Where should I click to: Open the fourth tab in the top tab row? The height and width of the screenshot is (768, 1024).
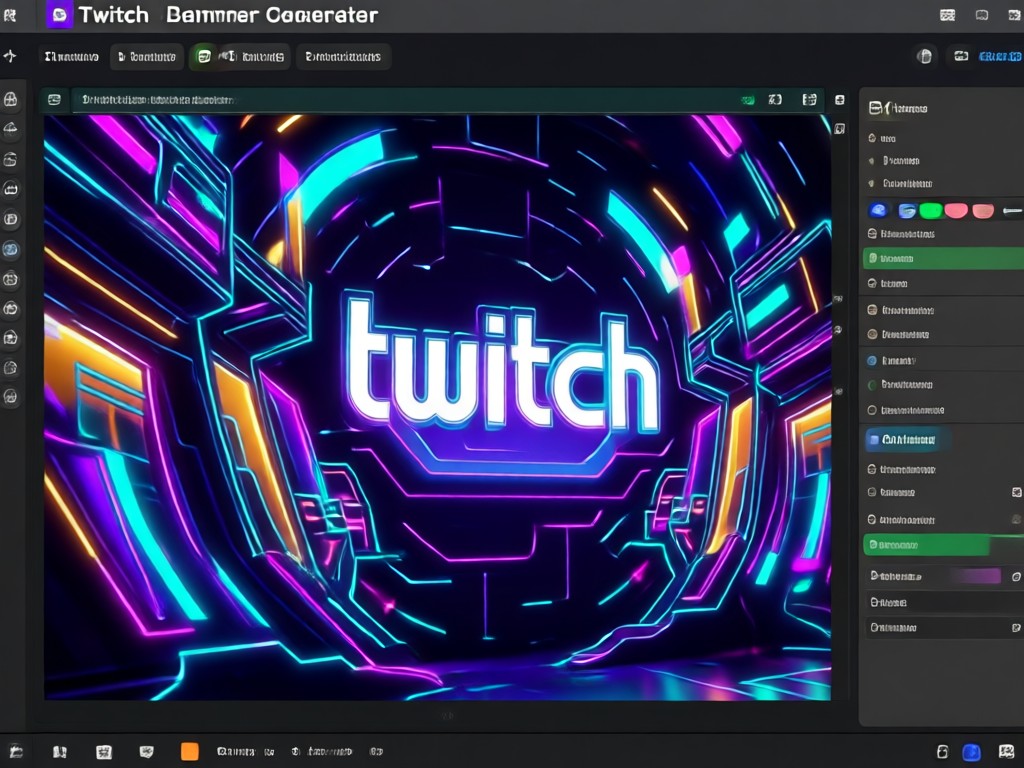344,57
